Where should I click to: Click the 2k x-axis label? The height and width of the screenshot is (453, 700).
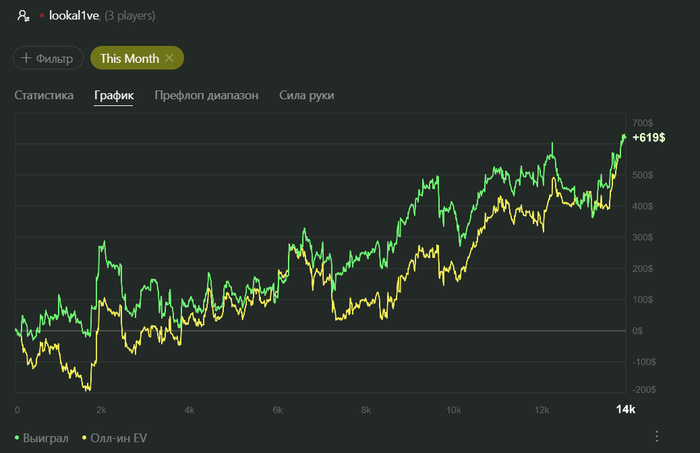[x=101, y=410]
